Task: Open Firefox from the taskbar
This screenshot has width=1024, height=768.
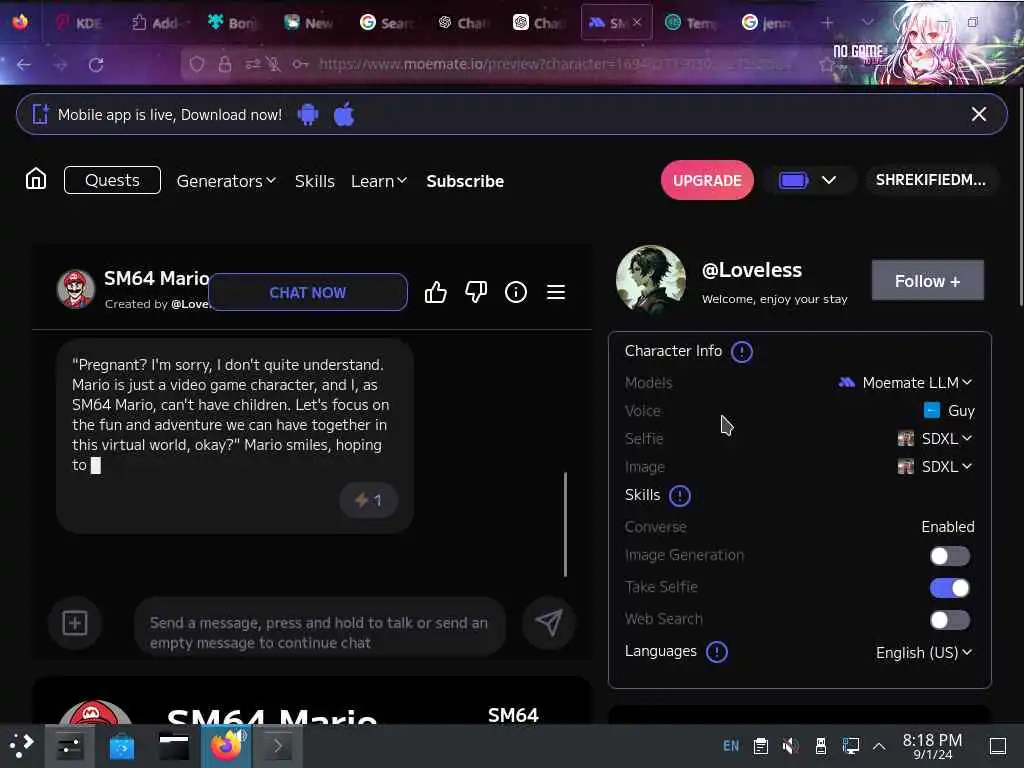Action: point(225,745)
